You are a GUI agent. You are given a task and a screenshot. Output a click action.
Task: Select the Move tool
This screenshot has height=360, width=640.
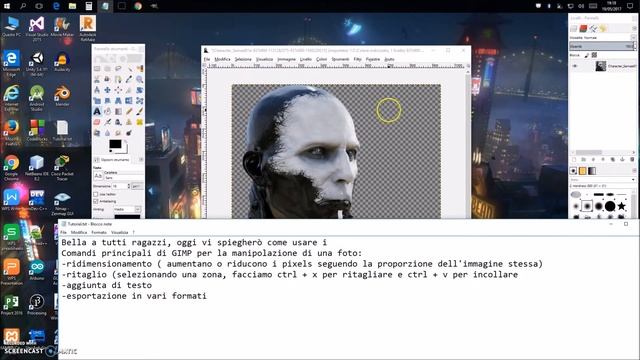107,90
